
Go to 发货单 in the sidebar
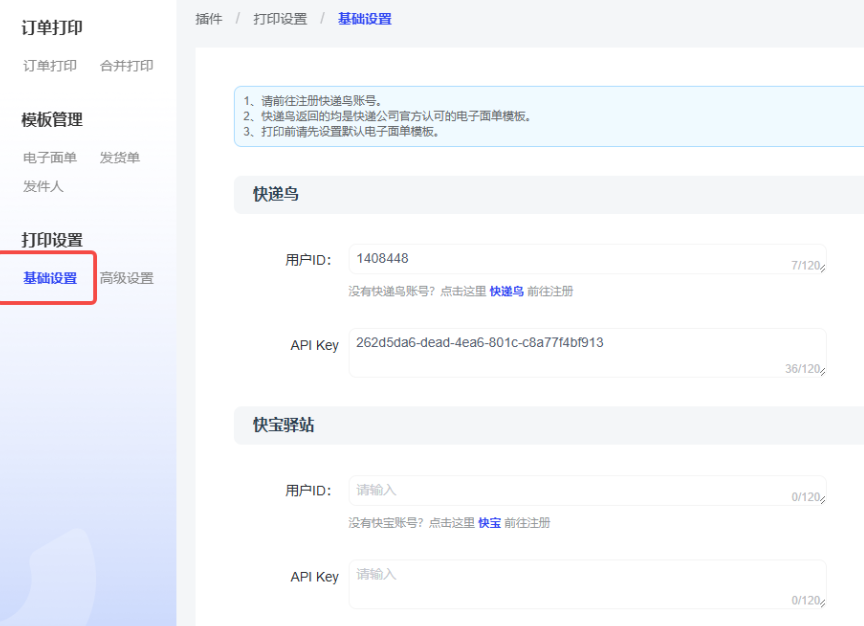tap(120, 158)
